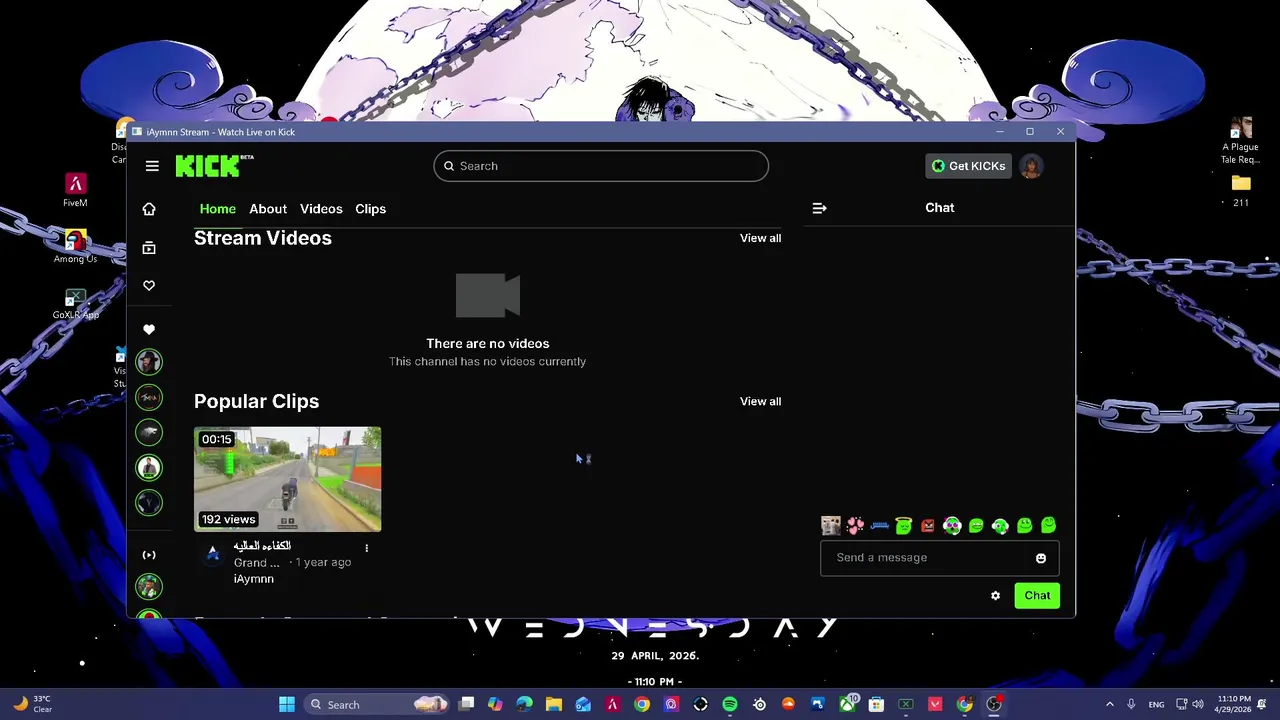1280x720 pixels.
Task: Open the weather widget showing 33°C
Action: pos(32,704)
